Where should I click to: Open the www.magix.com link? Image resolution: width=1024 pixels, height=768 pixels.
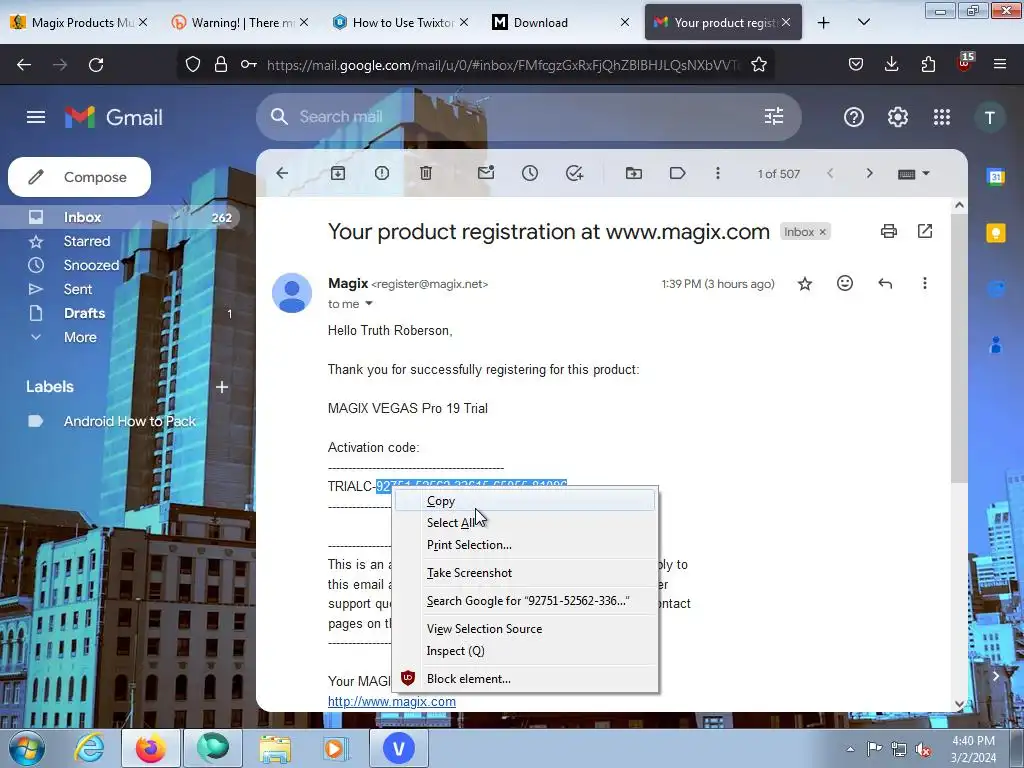pyautogui.click(x=392, y=701)
